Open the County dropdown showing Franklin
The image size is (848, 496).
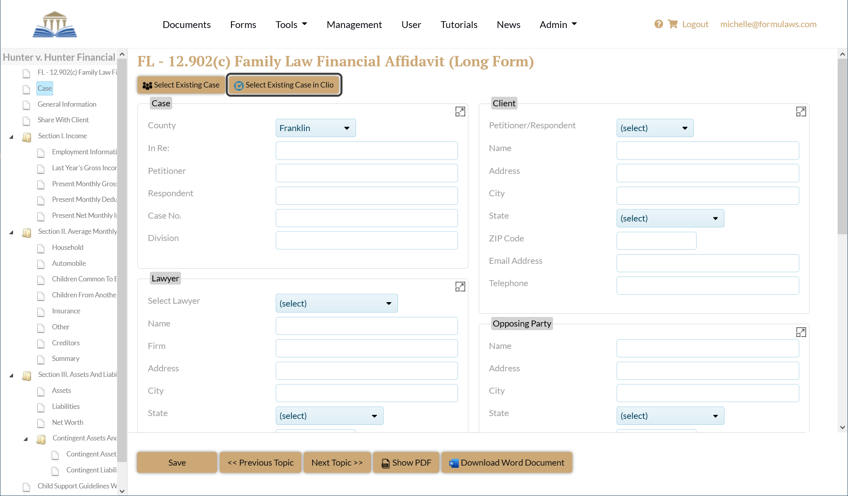point(315,128)
